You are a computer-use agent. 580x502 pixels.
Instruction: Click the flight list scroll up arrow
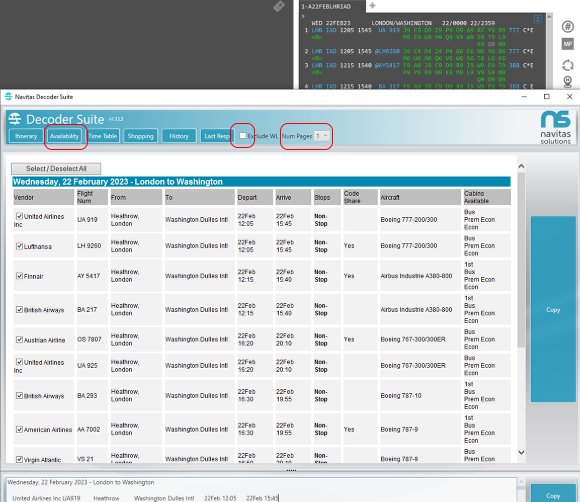pos(521,166)
